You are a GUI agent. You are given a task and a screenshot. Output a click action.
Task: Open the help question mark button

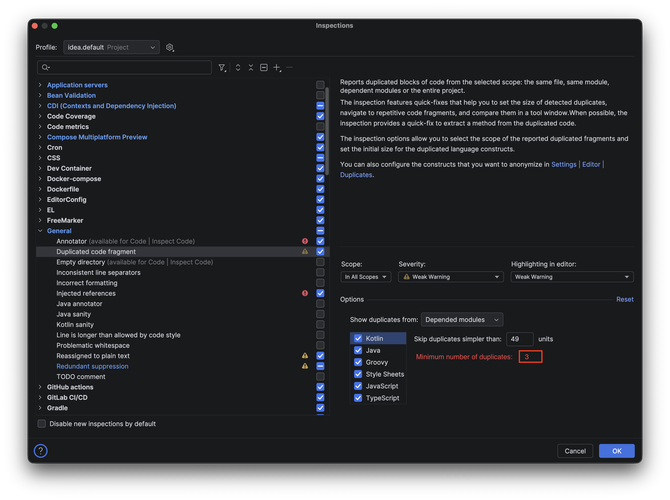[x=41, y=451]
